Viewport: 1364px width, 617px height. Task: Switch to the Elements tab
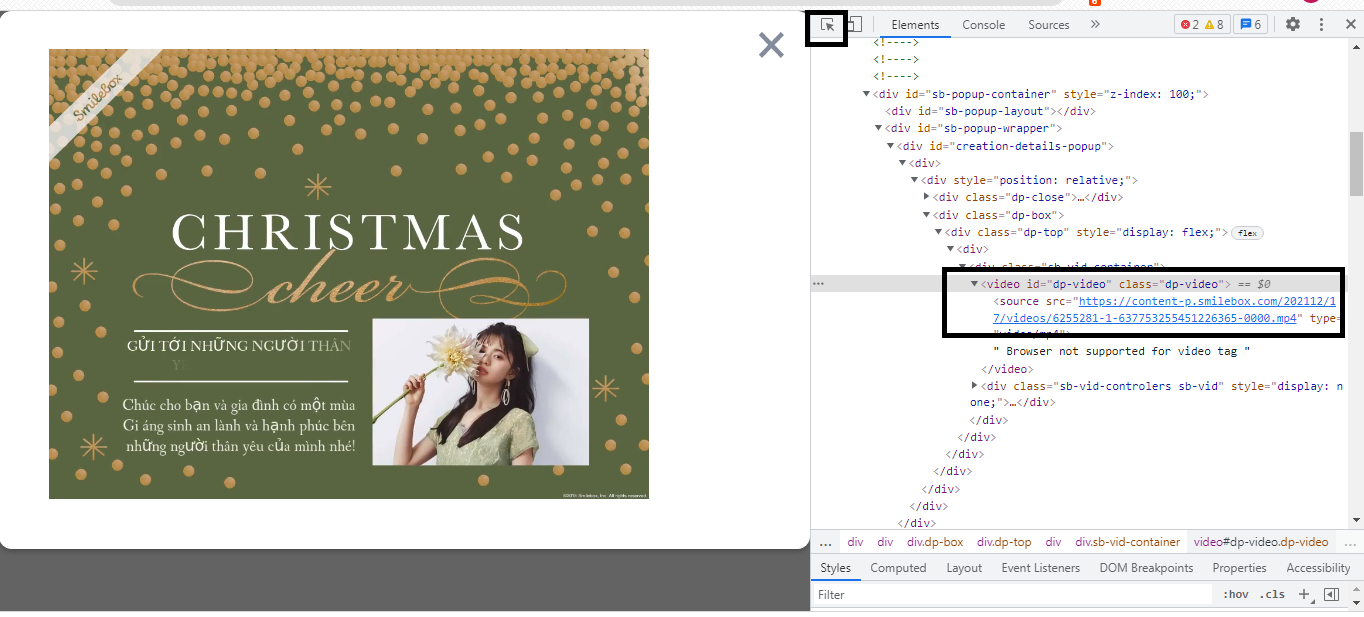pyautogui.click(x=915, y=25)
